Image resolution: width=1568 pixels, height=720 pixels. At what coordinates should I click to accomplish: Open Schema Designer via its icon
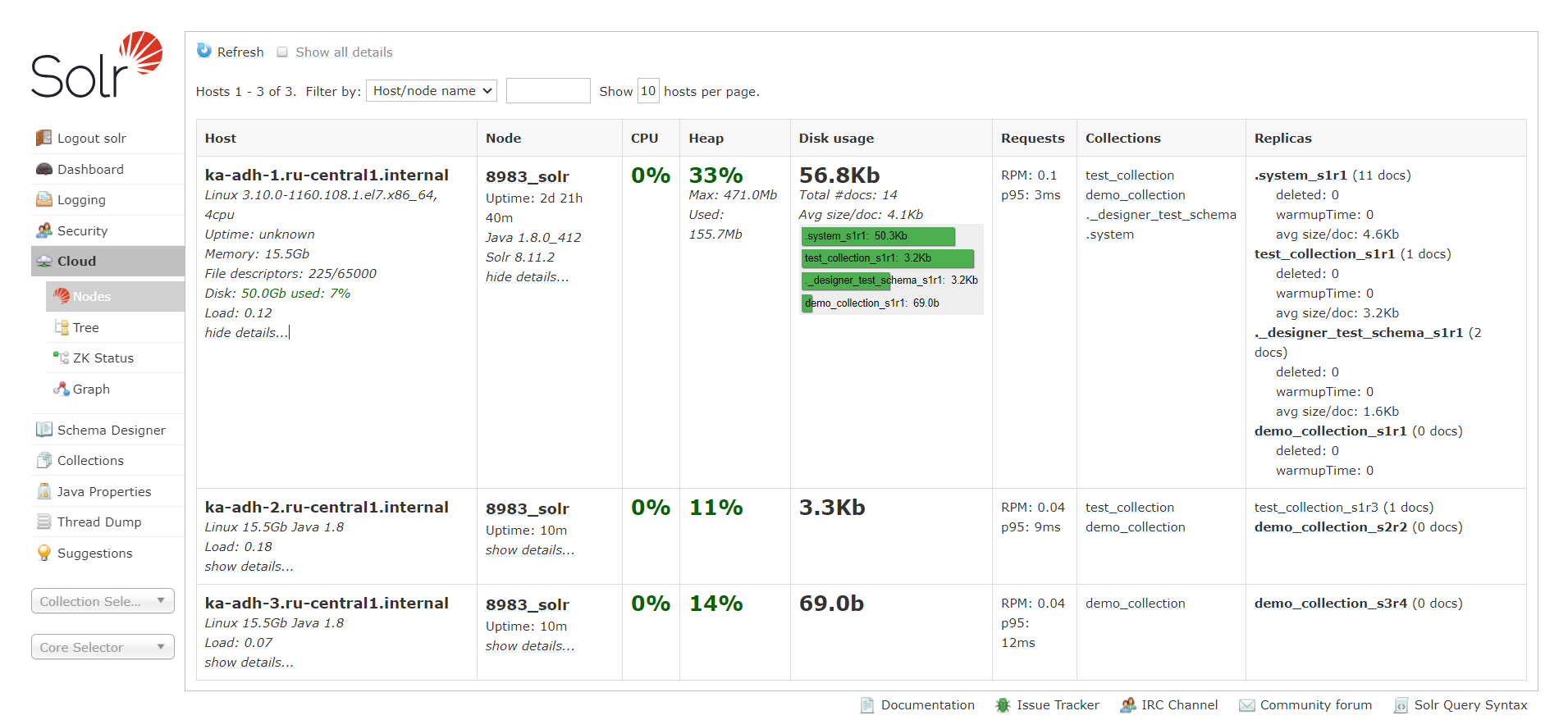[43, 430]
